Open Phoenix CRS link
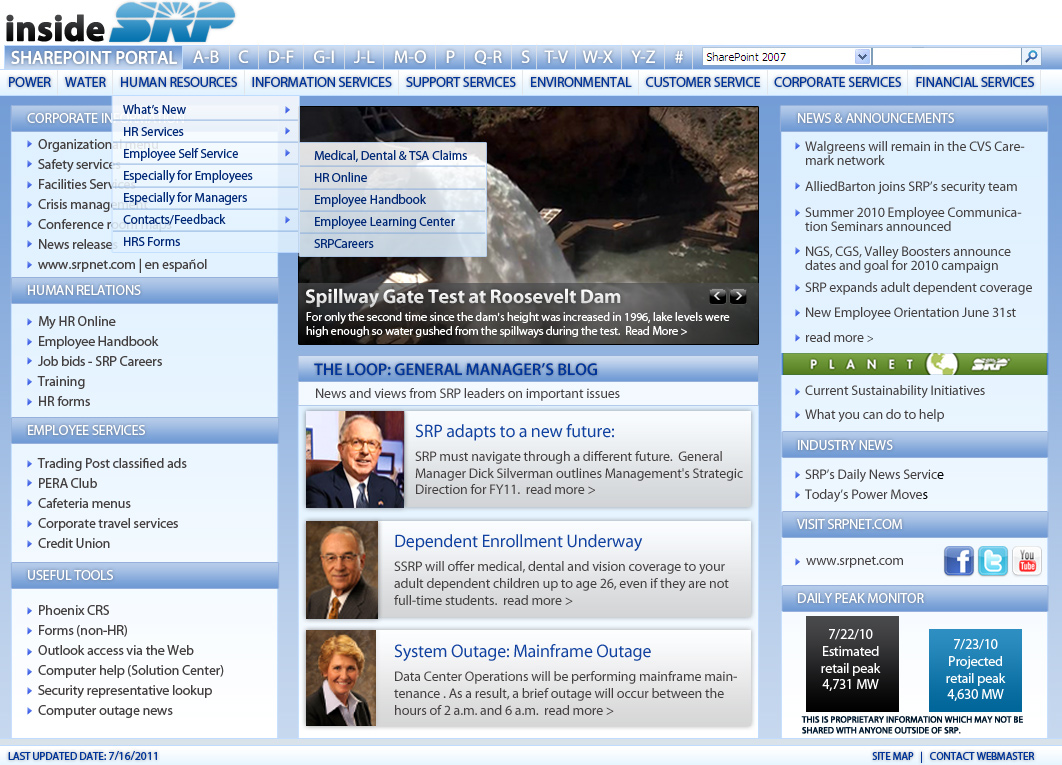Image resolution: width=1062 pixels, height=765 pixels. coord(73,611)
